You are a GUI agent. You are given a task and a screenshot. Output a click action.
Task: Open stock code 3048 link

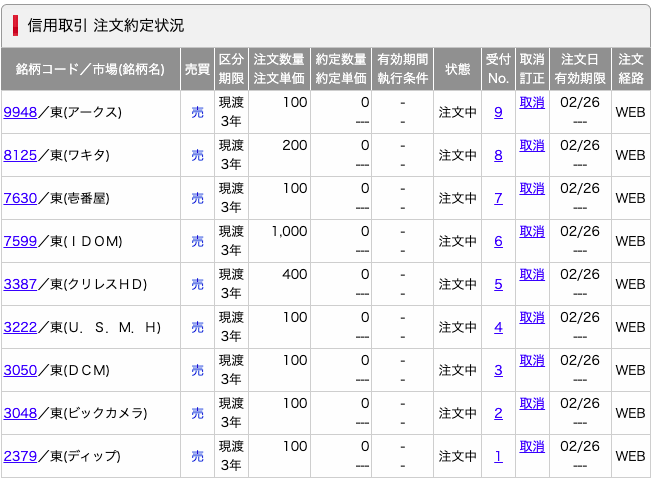coord(20,413)
